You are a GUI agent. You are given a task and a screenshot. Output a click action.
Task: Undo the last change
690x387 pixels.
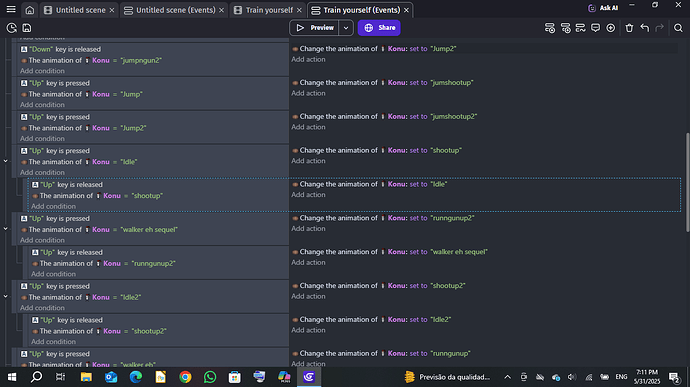point(645,28)
